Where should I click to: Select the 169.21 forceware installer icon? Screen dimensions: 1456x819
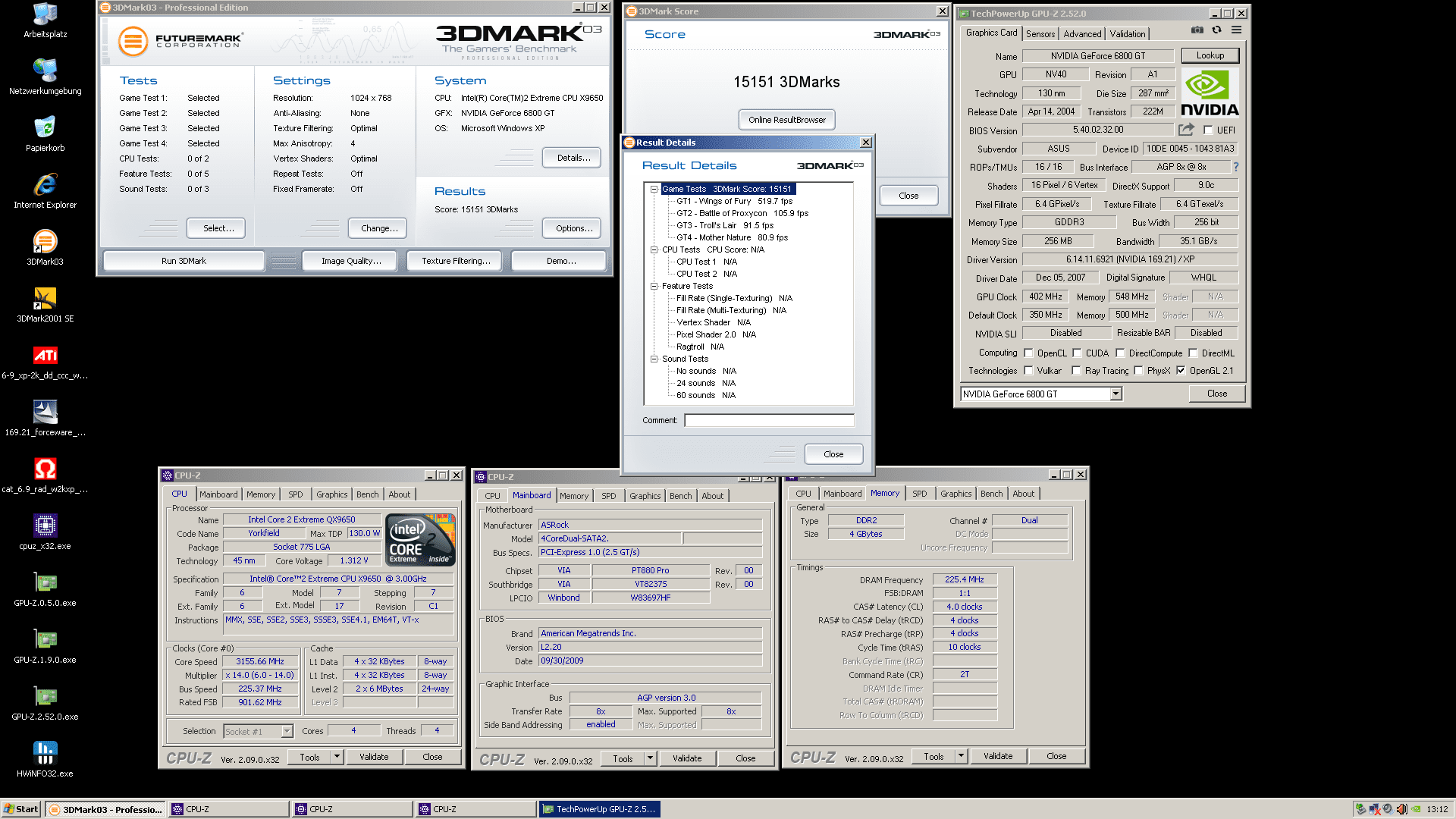click(45, 419)
